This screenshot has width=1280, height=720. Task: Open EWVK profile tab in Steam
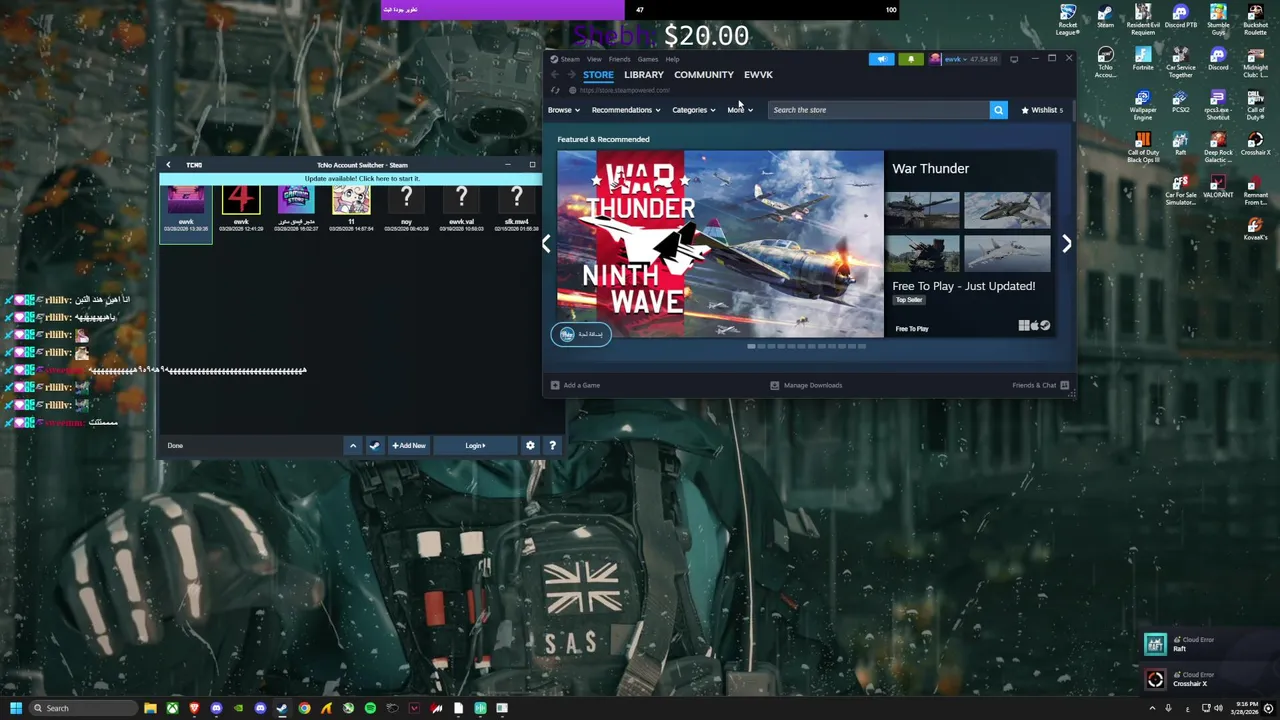pyautogui.click(x=758, y=75)
